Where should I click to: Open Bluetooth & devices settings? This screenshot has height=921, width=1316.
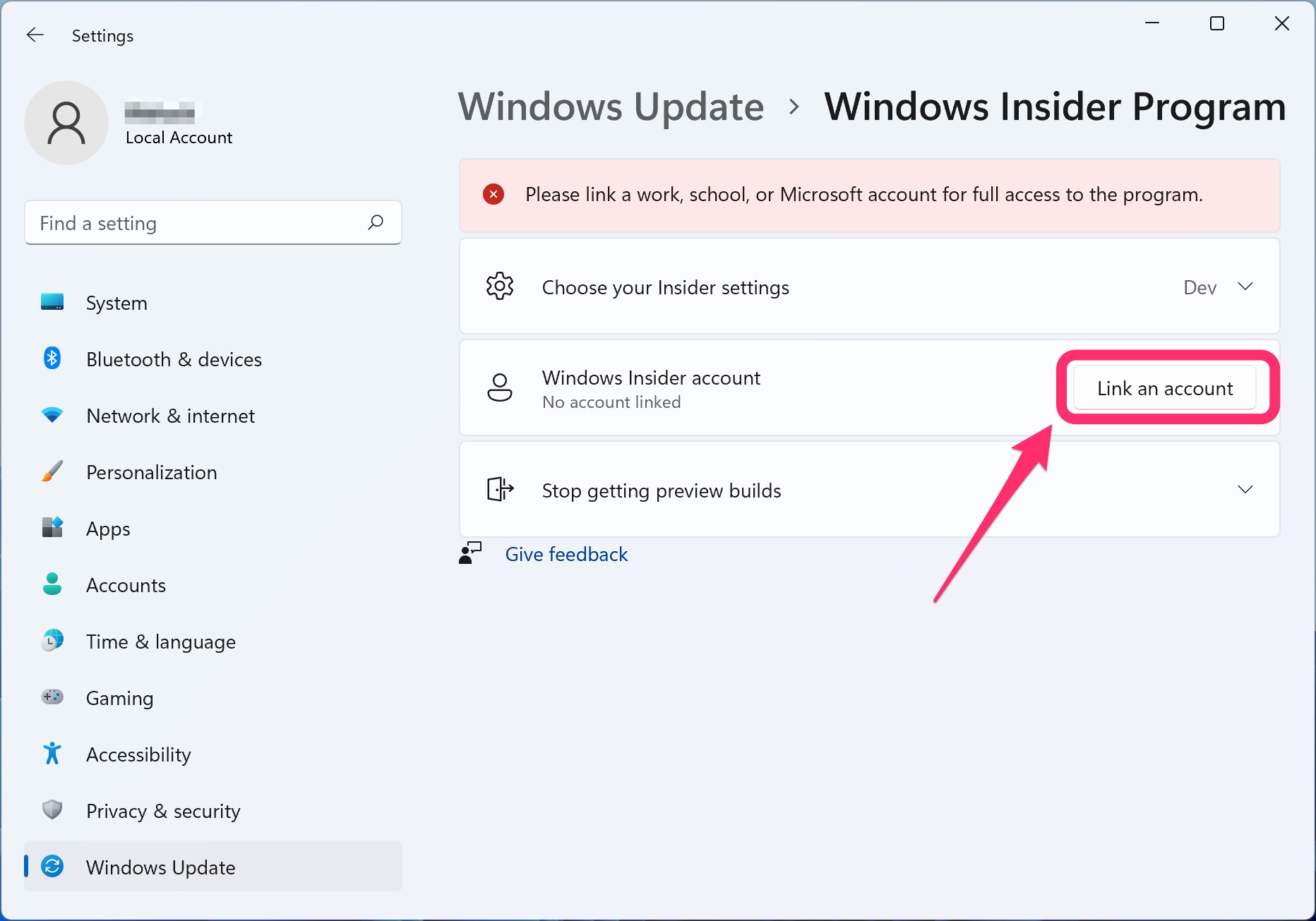tap(174, 359)
